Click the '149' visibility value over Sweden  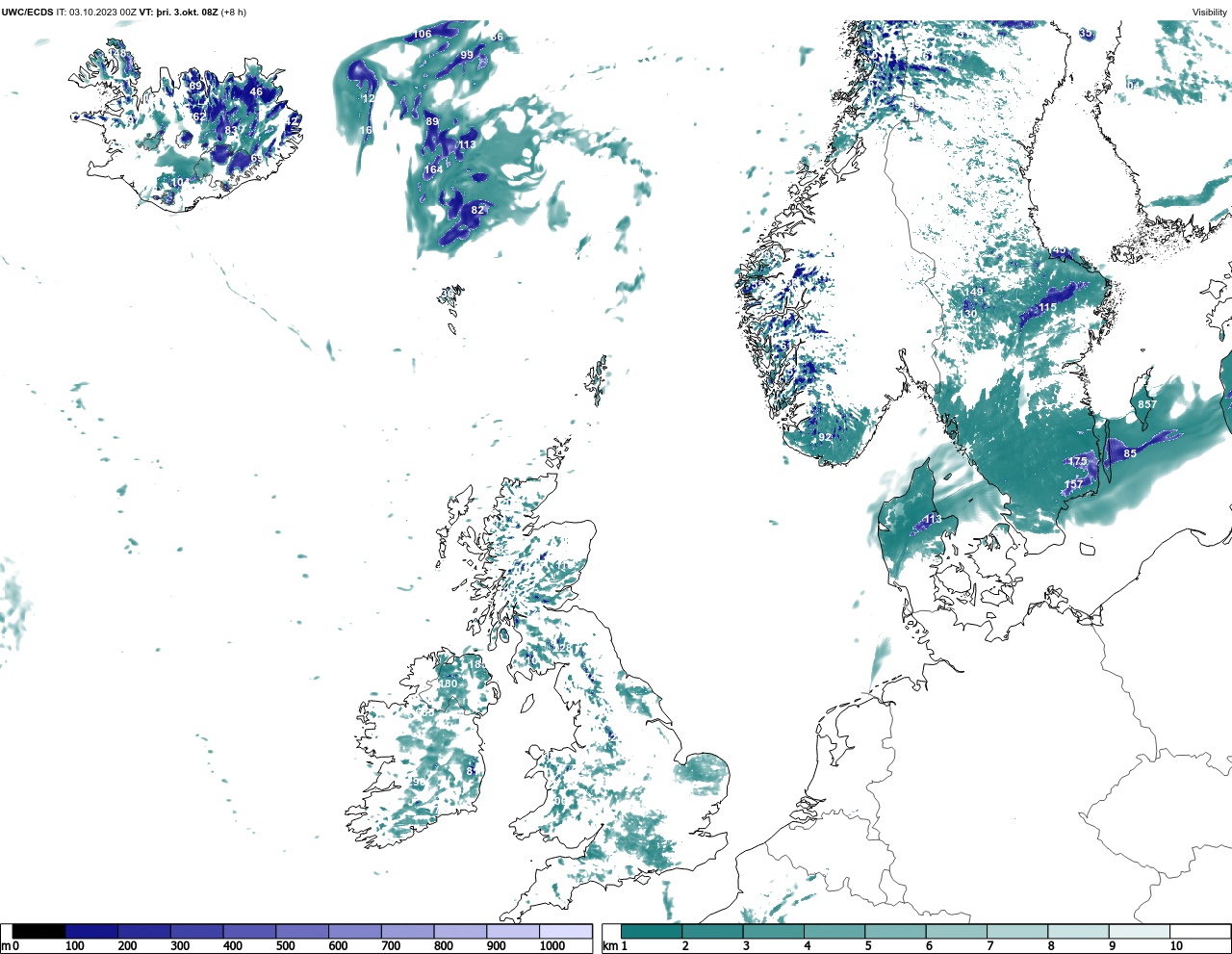coord(975,293)
